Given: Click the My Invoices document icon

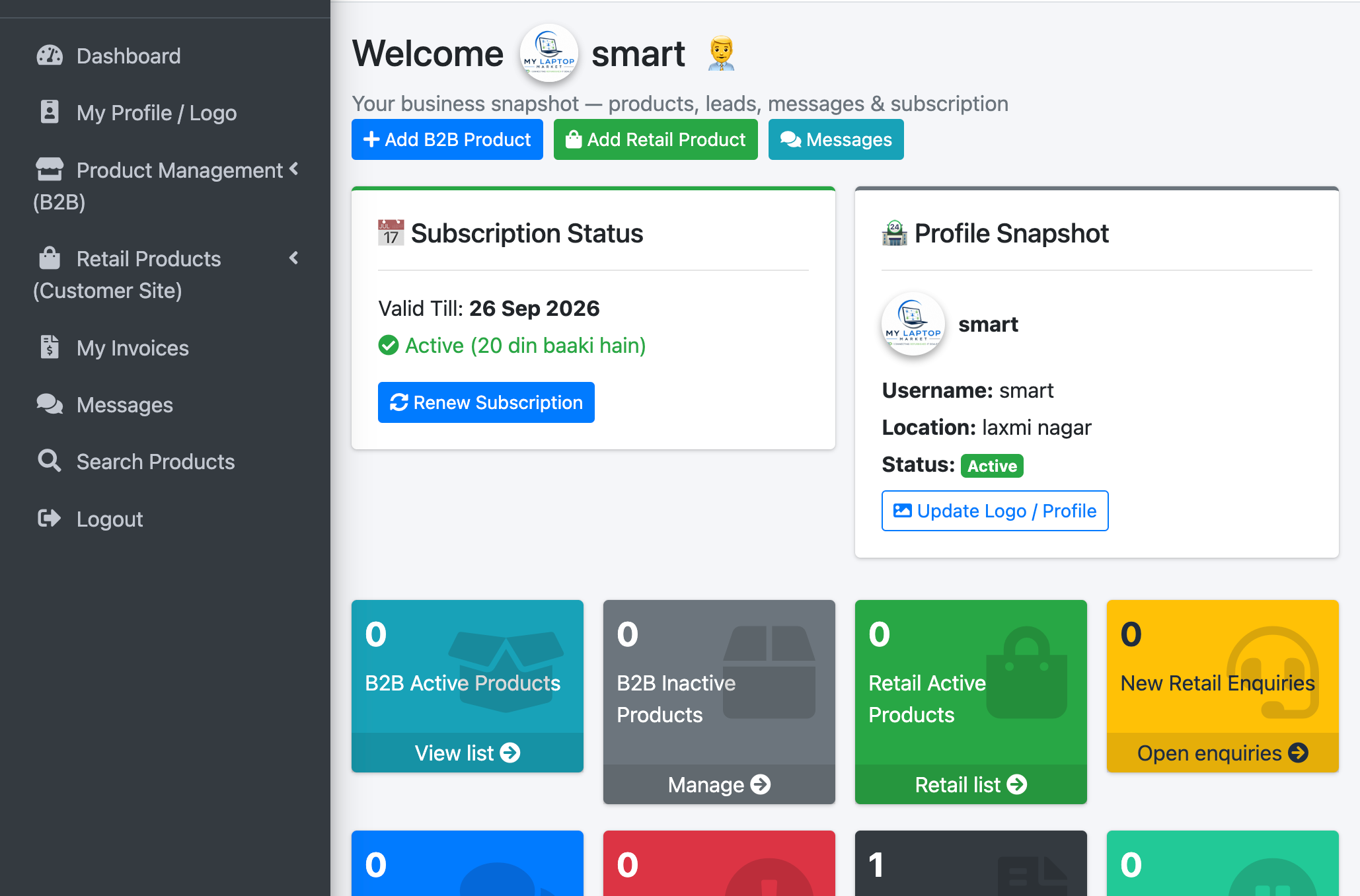Looking at the screenshot, I should click(50, 347).
